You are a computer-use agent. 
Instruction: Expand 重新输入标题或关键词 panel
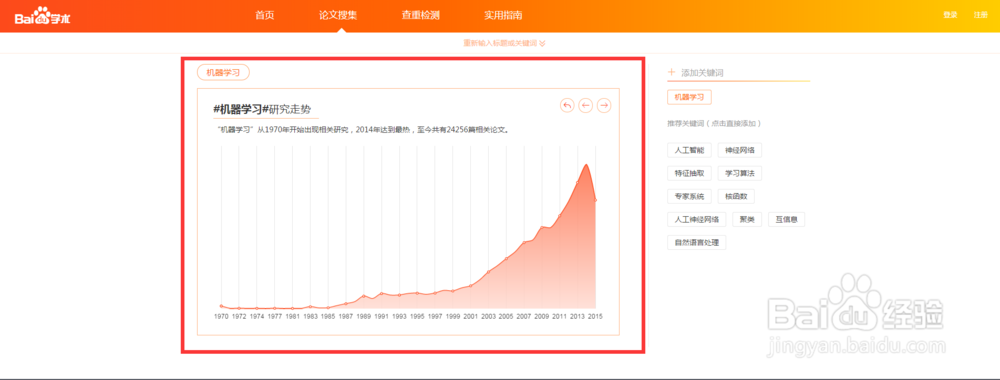pos(504,43)
